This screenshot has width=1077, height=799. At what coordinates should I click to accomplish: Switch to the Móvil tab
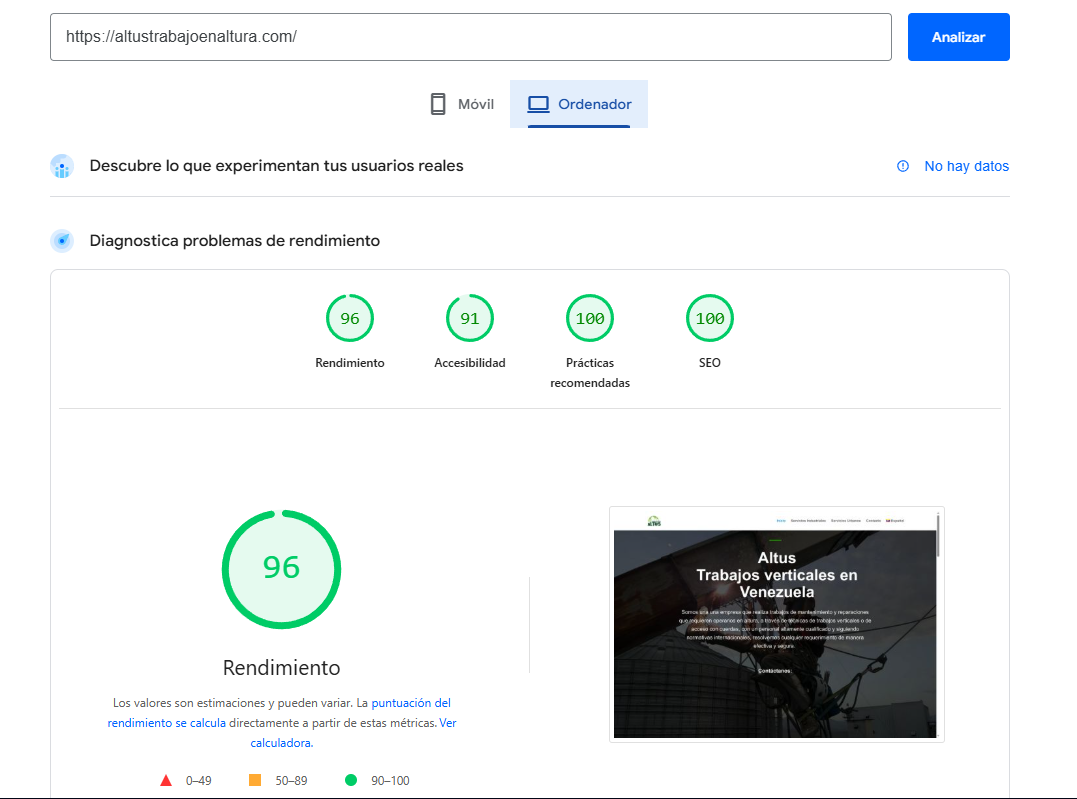[462, 104]
